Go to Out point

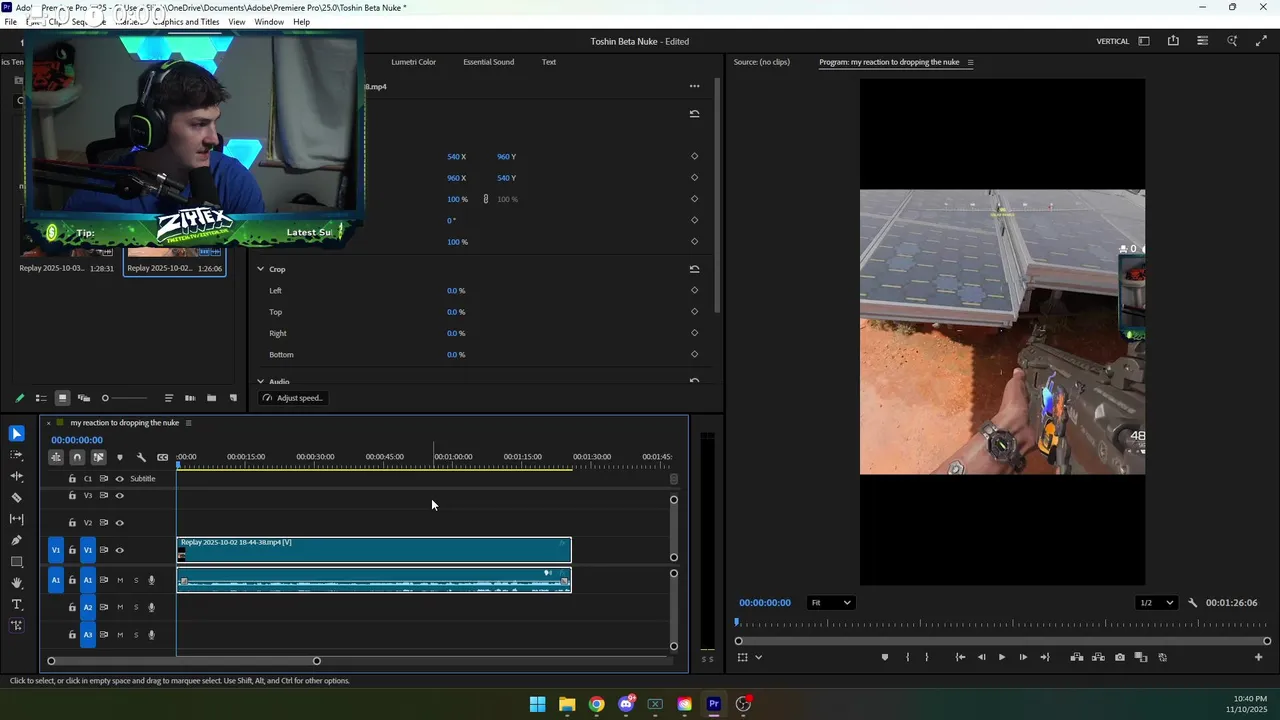pyautogui.click(x=1045, y=657)
